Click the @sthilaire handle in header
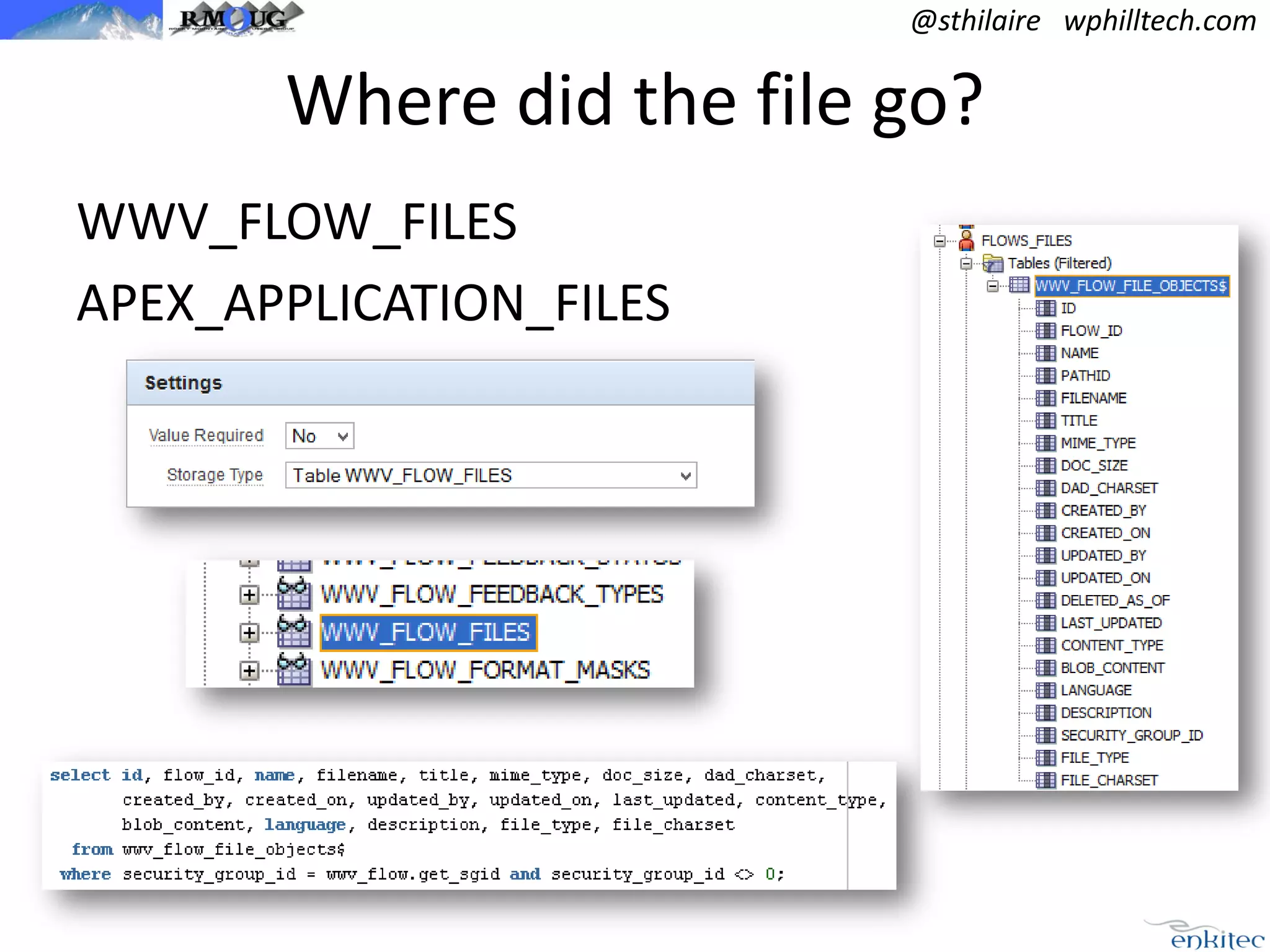1270x952 pixels. click(975, 21)
